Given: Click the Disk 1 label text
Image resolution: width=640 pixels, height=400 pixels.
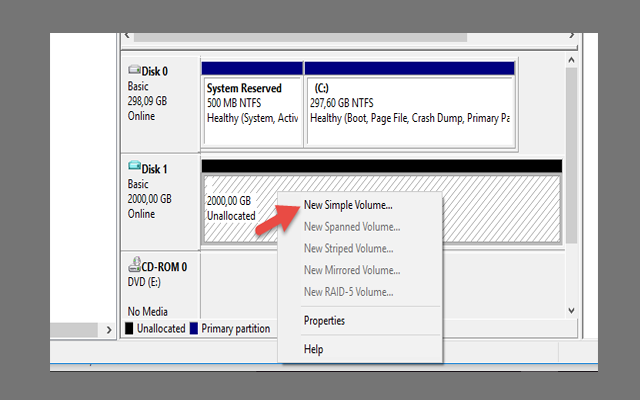Looking at the screenshot, I should click(x=155, y=169).
